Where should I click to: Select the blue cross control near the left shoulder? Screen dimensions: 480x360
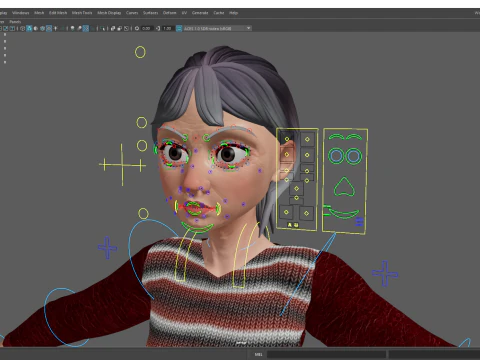tap(107, 248)
